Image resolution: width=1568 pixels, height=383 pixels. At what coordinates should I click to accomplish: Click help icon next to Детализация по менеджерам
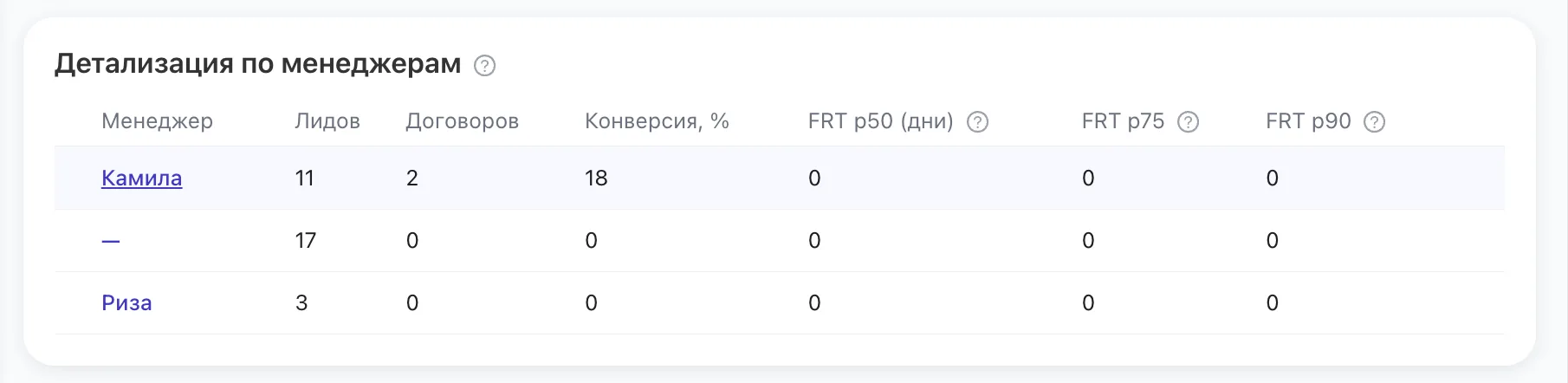point(485,65)
